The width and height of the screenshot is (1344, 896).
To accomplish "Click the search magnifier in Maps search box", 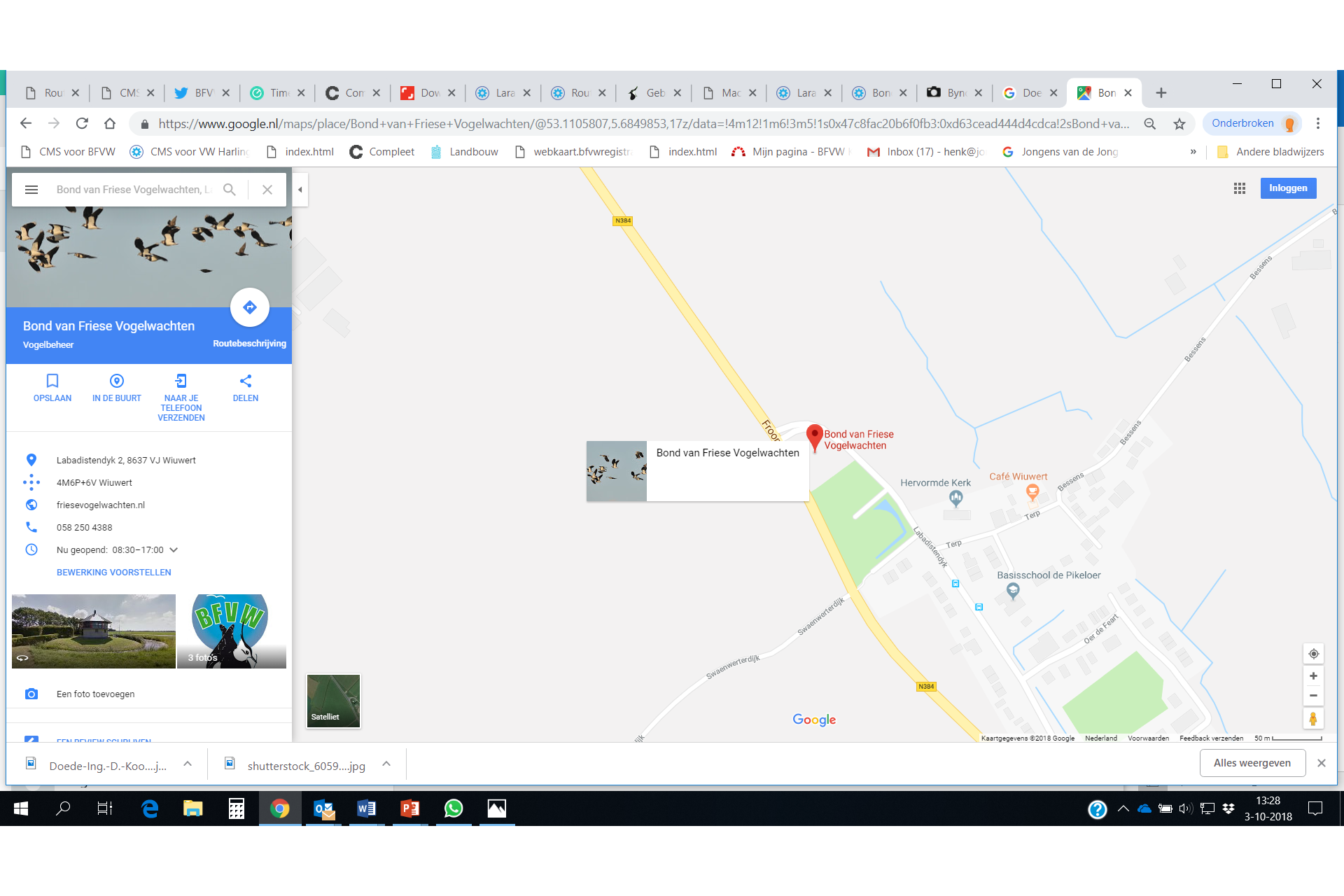I will point(229,190).
